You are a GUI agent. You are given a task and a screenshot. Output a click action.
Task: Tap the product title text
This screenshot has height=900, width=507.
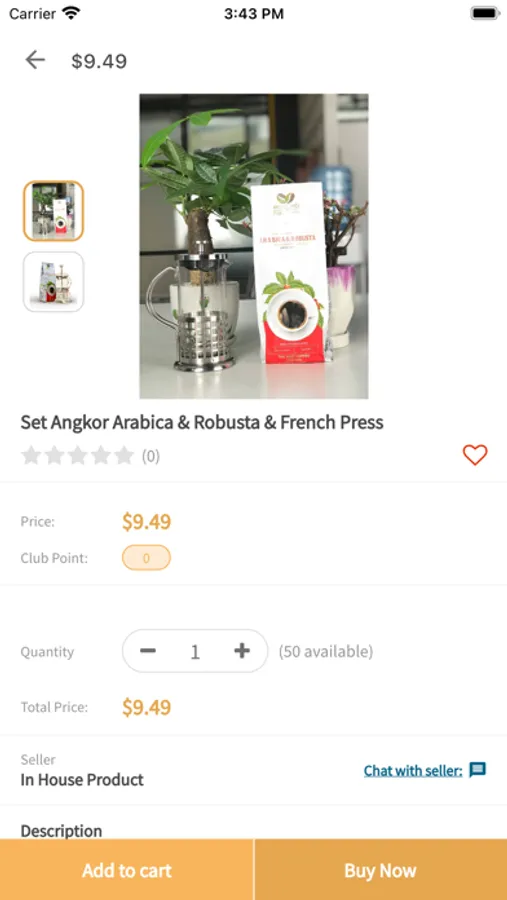[202, 422]
